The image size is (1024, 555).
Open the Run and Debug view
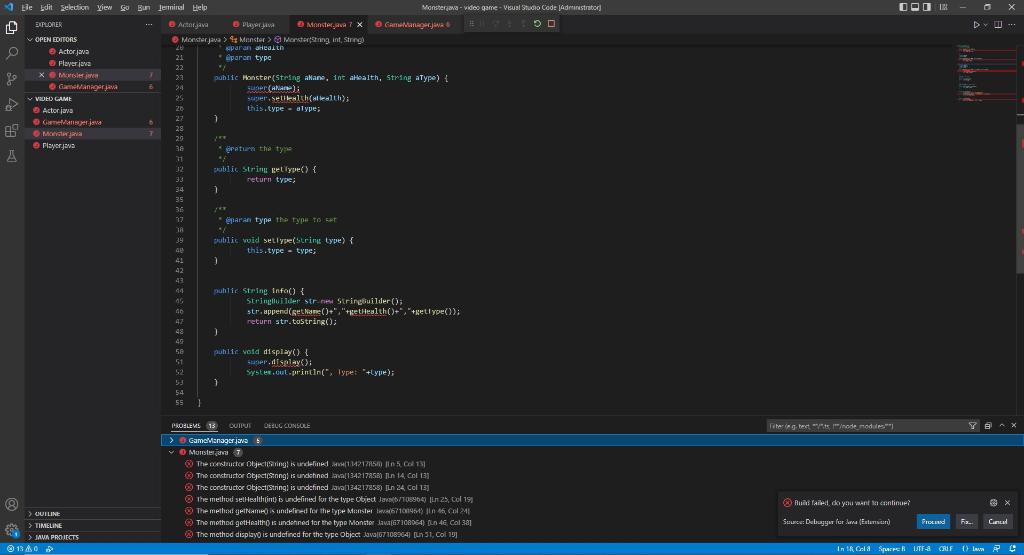coord(12,104)
